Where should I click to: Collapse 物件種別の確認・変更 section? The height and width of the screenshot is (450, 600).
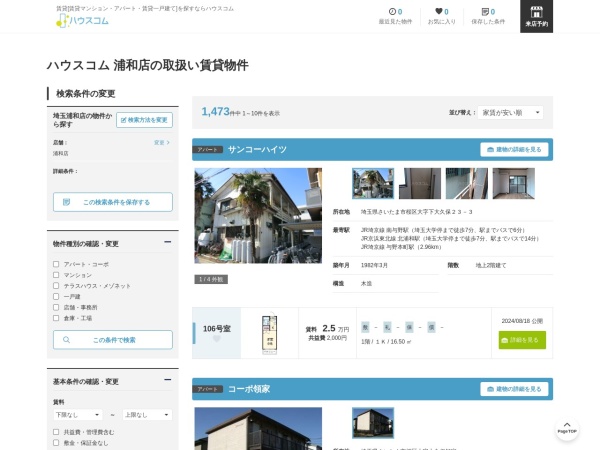click(167, 242)
